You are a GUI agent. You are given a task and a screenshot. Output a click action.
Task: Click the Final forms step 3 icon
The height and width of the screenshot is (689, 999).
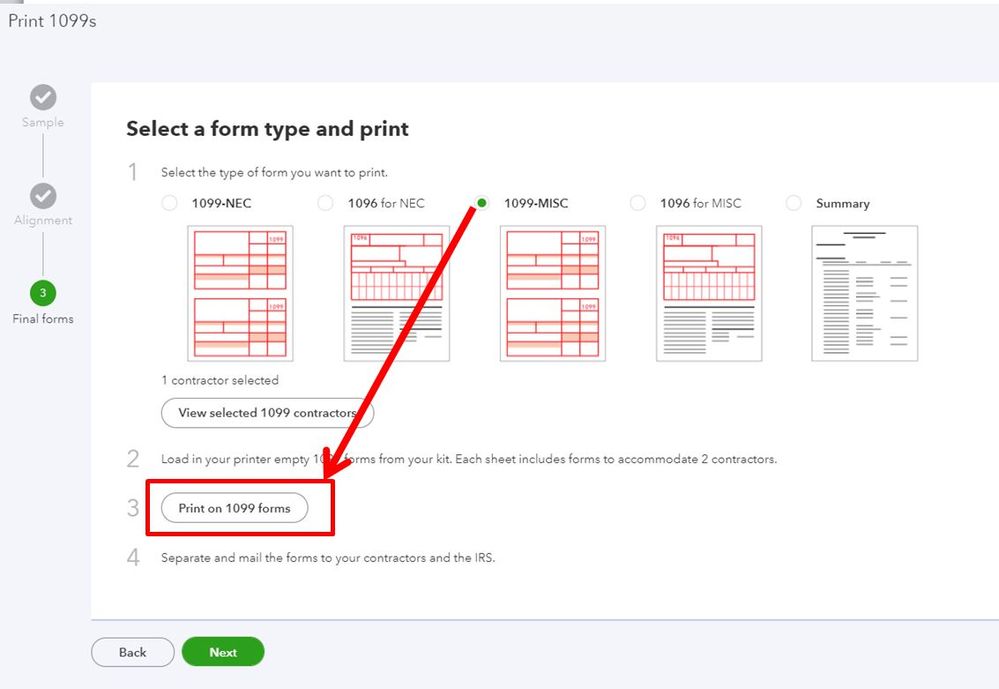[43, 293]
